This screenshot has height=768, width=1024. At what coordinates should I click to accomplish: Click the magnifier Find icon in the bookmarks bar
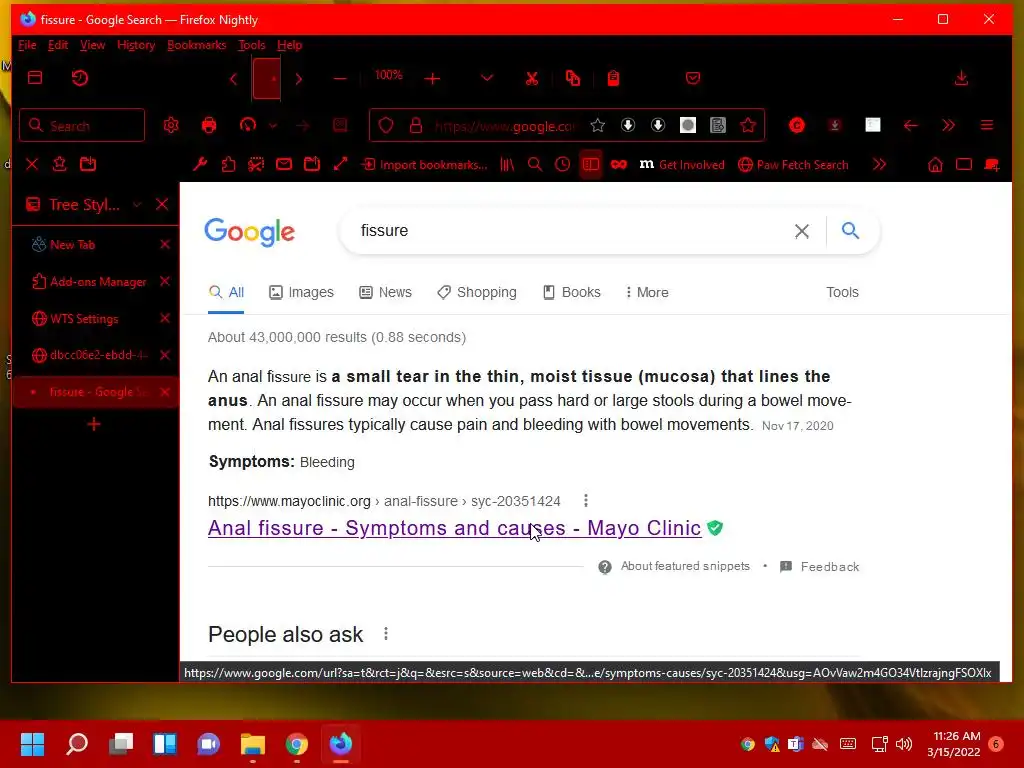click(x=535, y=165)
